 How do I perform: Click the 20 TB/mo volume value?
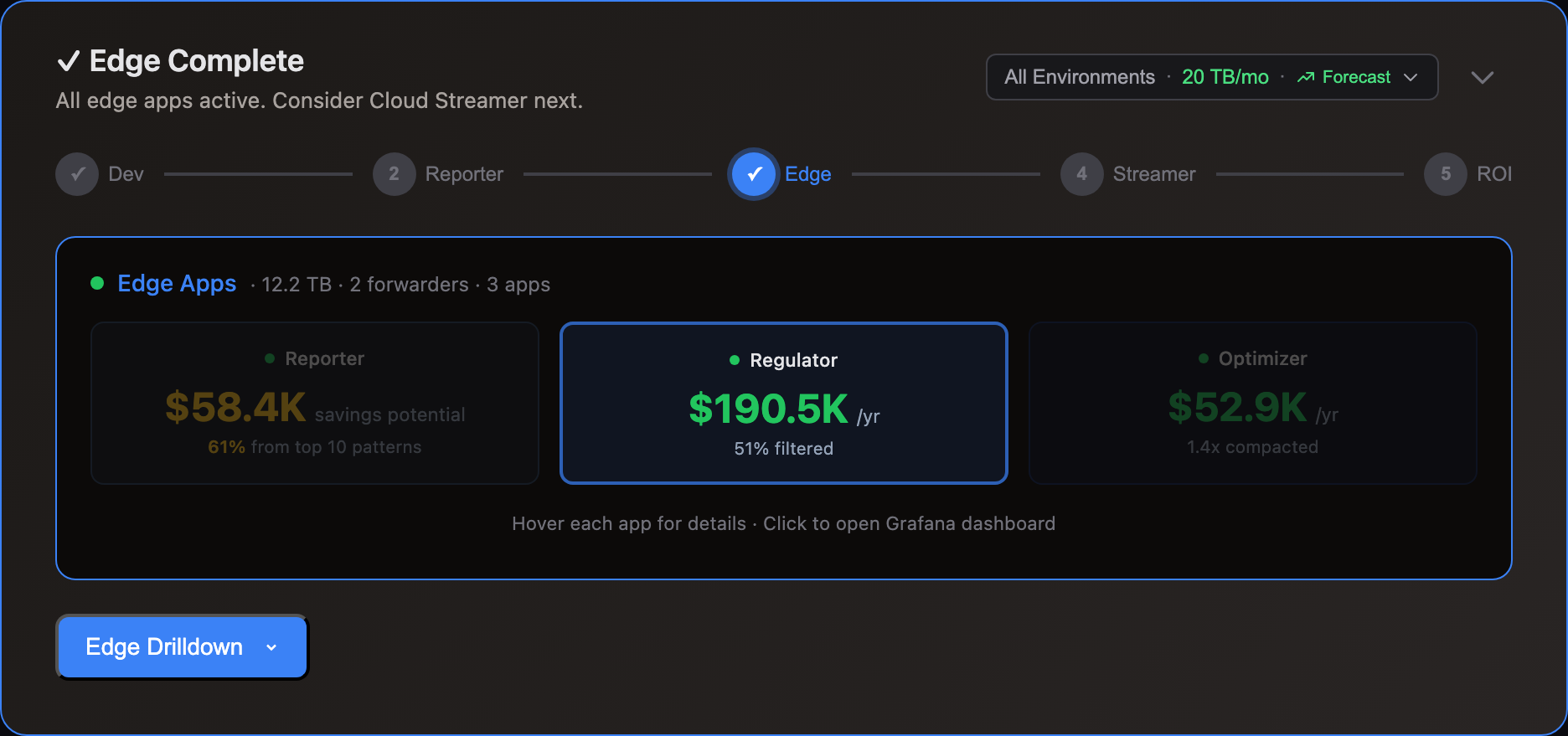coord(1225,77)
